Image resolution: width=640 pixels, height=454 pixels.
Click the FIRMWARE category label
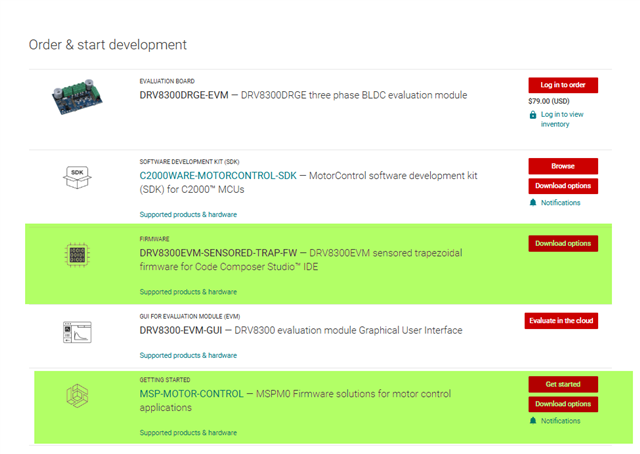154,239
